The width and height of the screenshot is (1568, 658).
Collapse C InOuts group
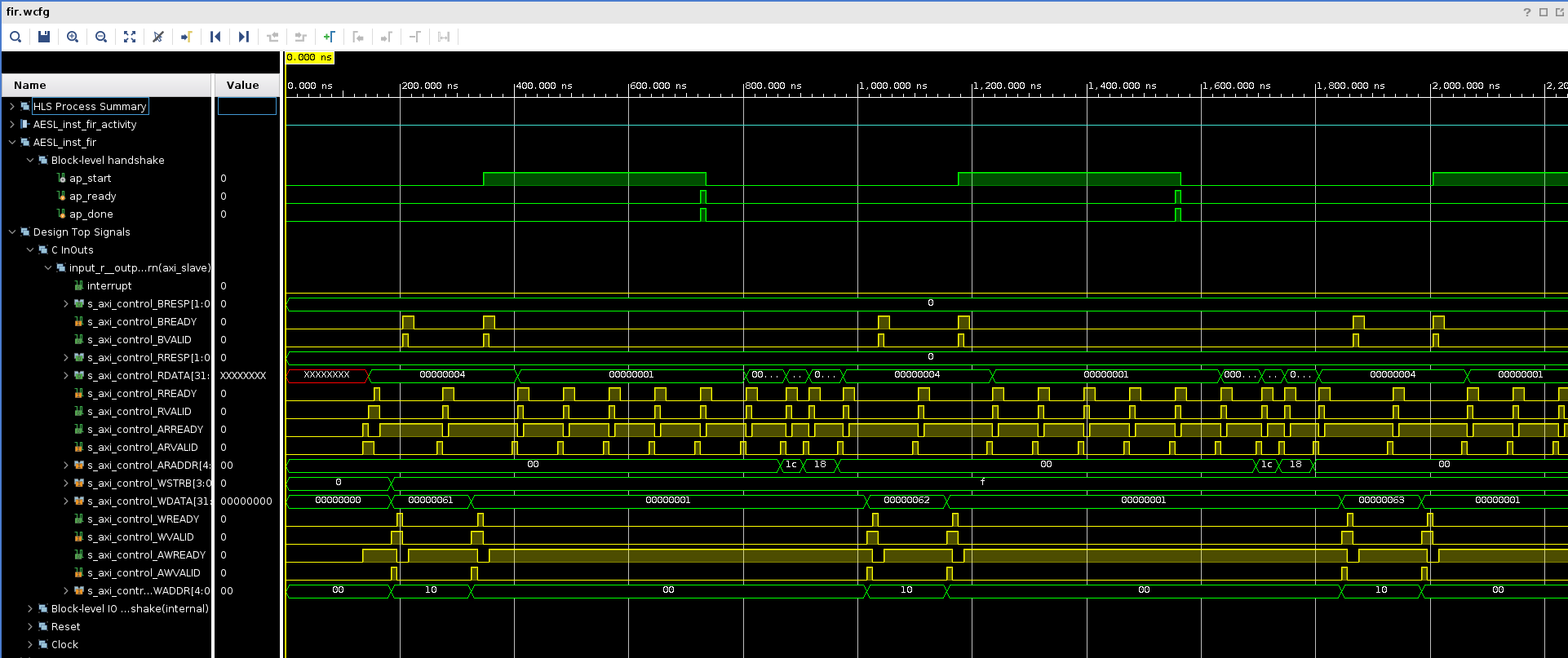click(x=30, y=250)
